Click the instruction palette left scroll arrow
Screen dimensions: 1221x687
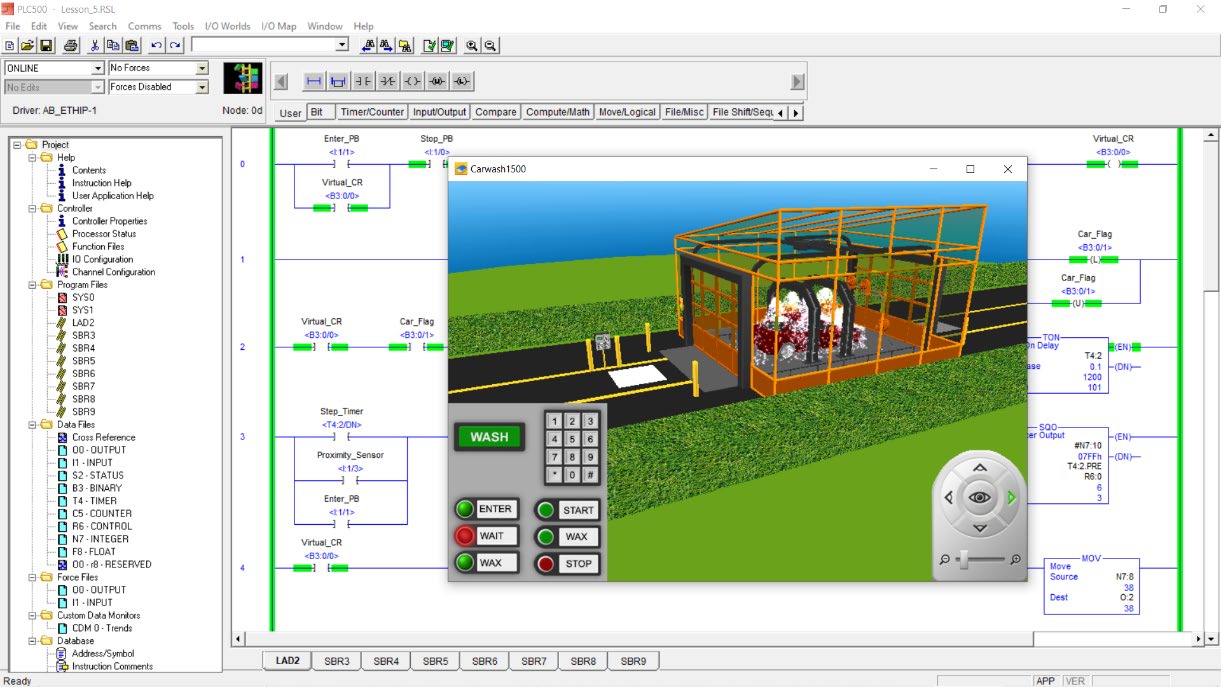[x=281, y=82]
